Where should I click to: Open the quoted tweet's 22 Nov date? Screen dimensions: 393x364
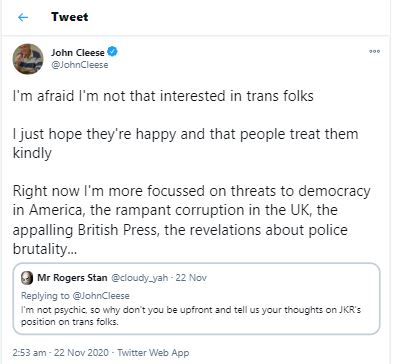tap(191, 278)
